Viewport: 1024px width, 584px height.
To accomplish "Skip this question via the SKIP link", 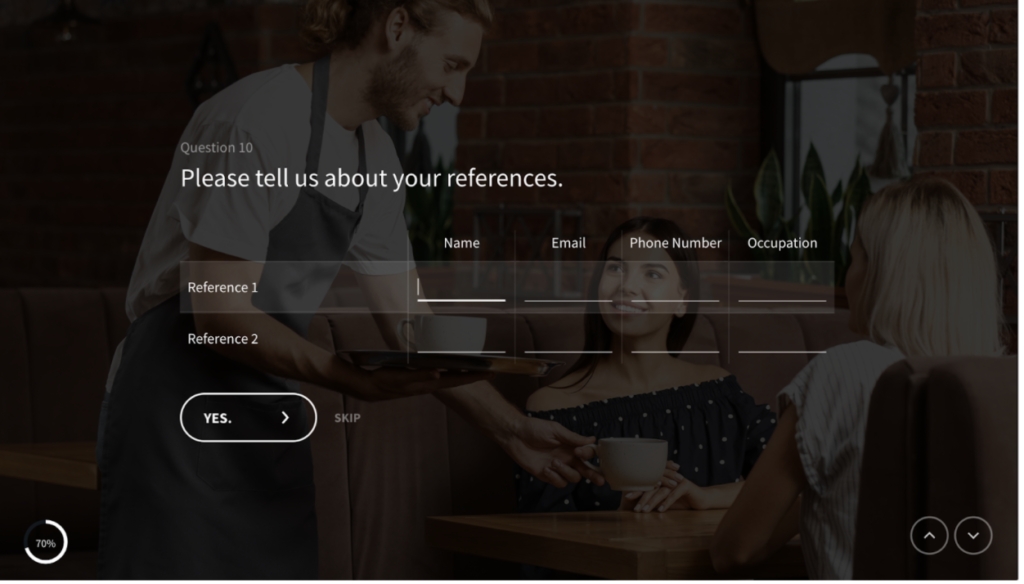I will tap(349, 420).
